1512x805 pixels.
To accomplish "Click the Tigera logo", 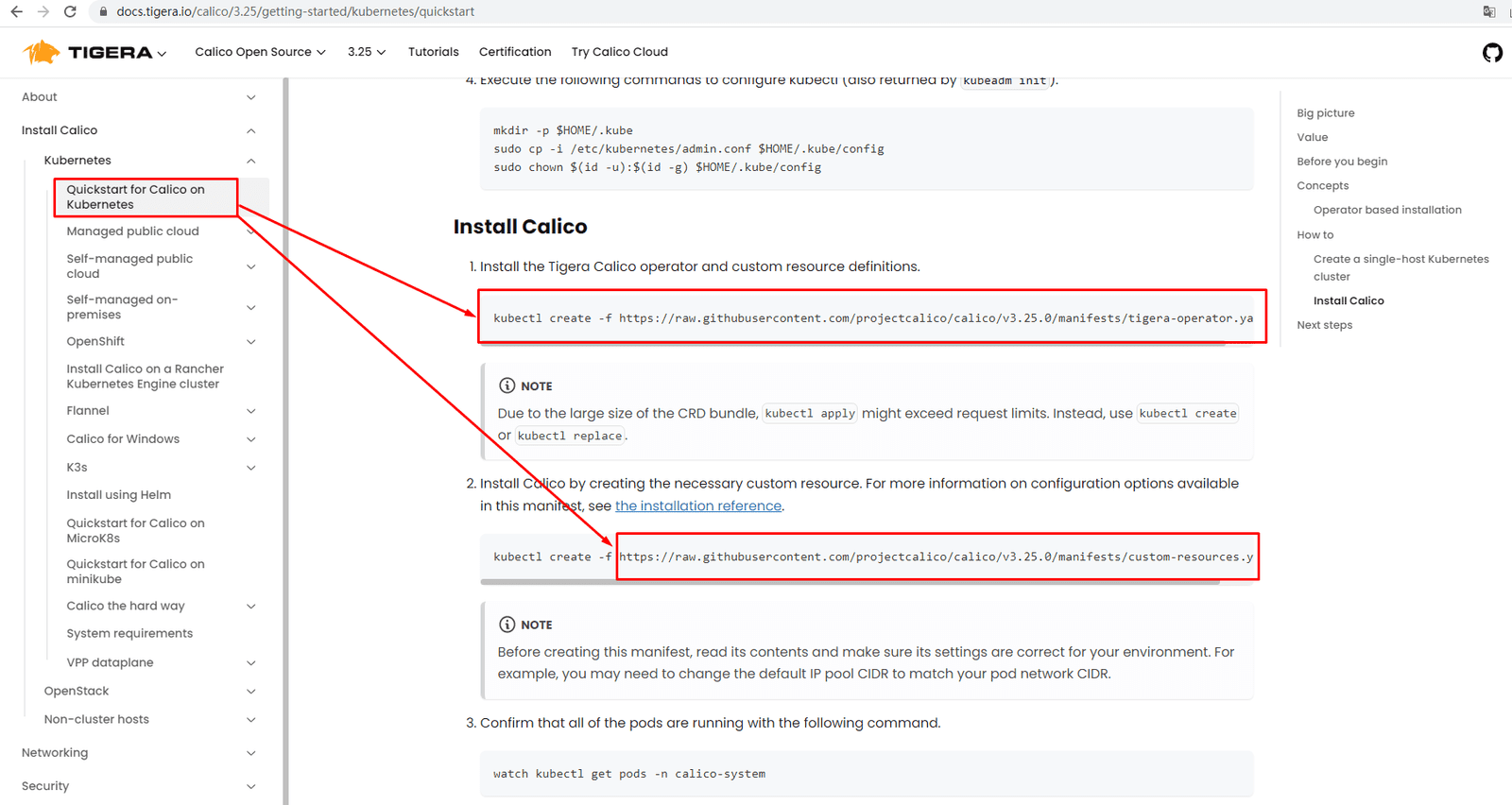I will tap(88, 52).
